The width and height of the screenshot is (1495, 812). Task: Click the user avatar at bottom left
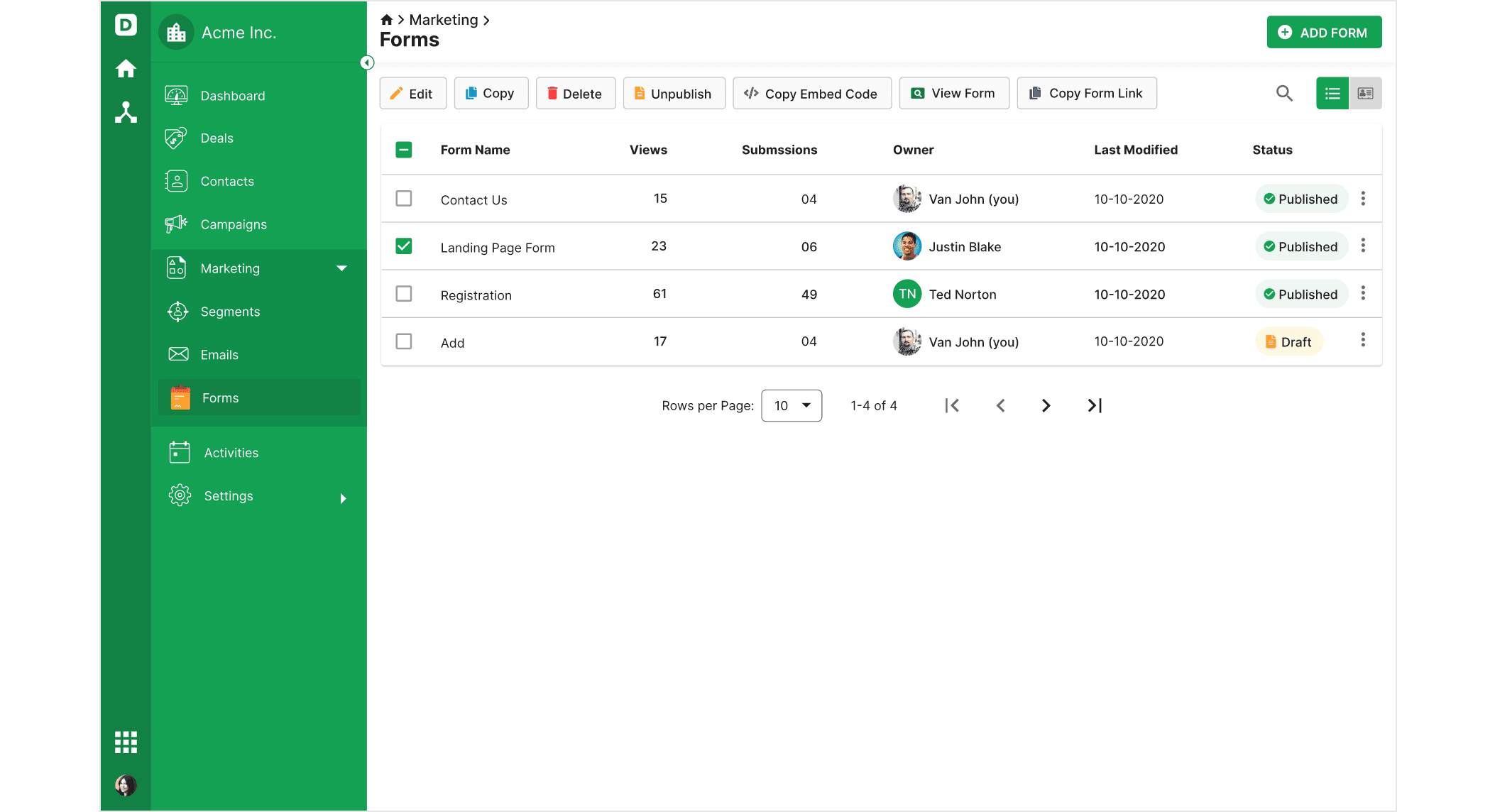126,784
